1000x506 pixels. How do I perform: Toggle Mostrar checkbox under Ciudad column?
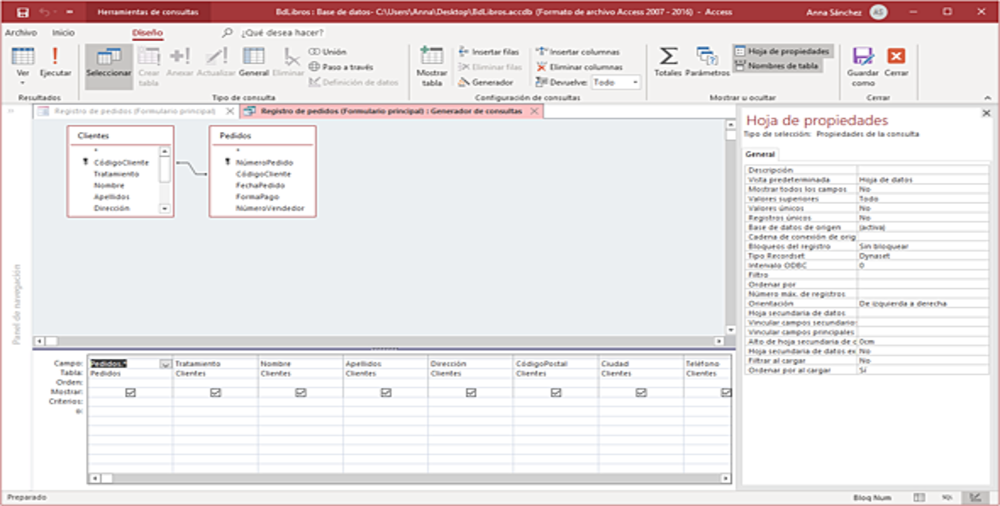(641, 393)
